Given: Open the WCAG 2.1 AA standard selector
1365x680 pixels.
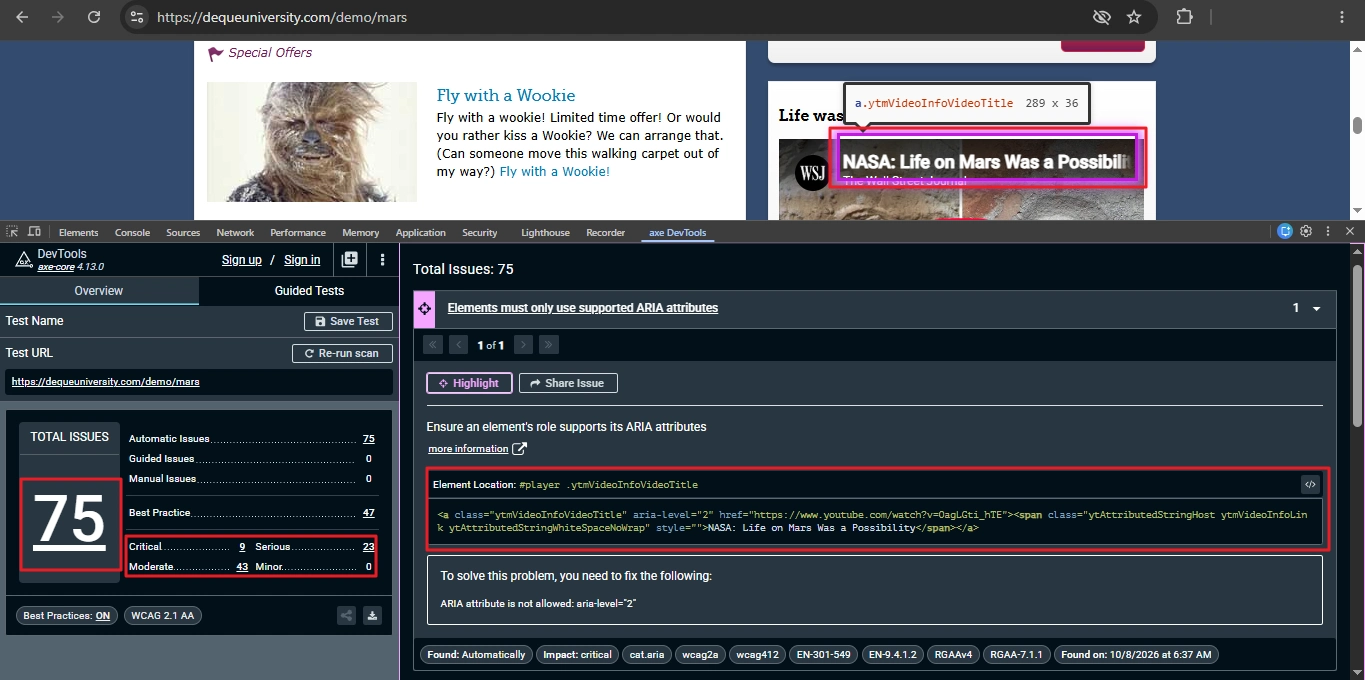Looking at the screenshot, I should coord(163,616).
